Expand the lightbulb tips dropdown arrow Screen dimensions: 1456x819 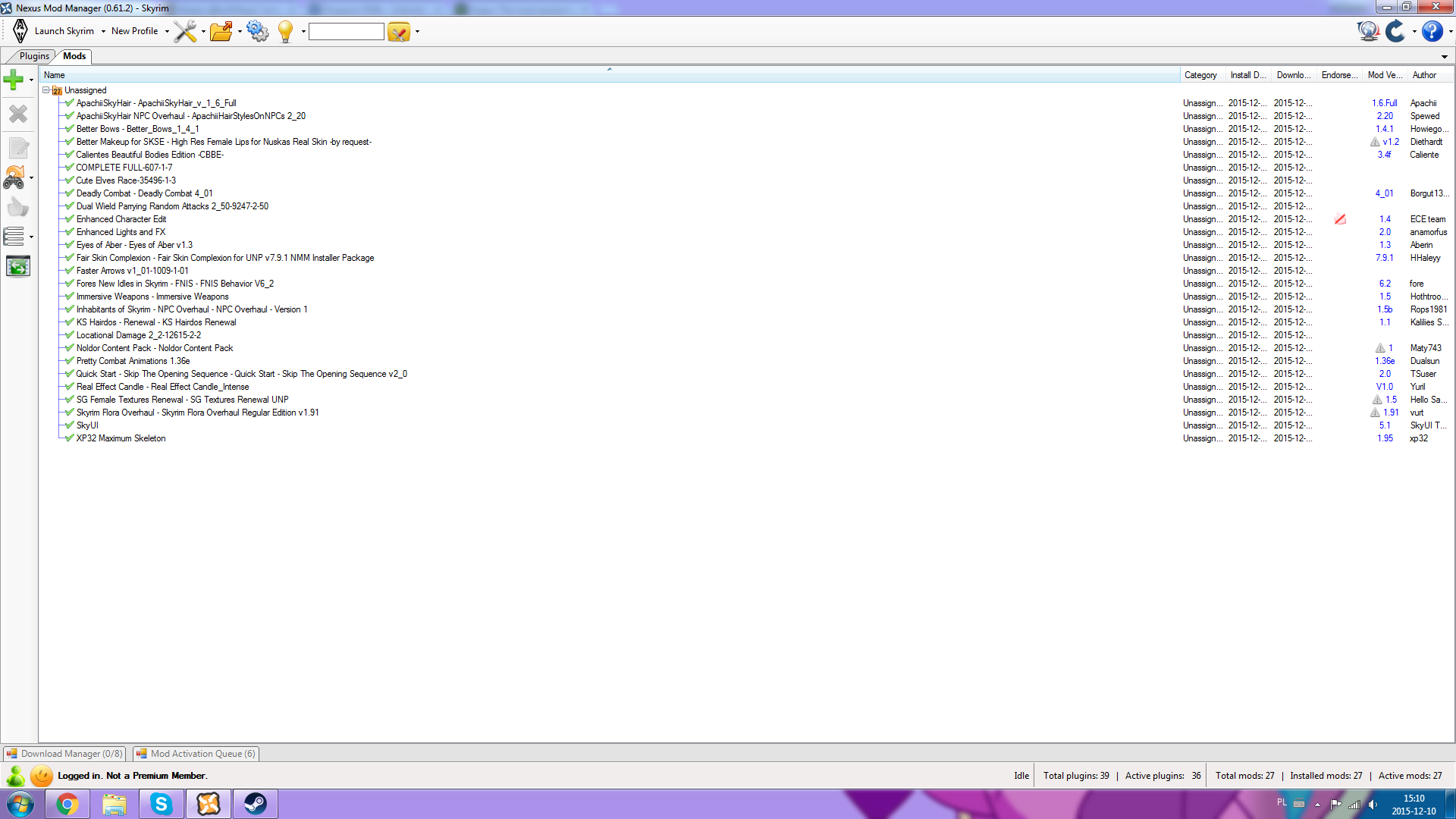pyautogui.click(x=303, y=32)
